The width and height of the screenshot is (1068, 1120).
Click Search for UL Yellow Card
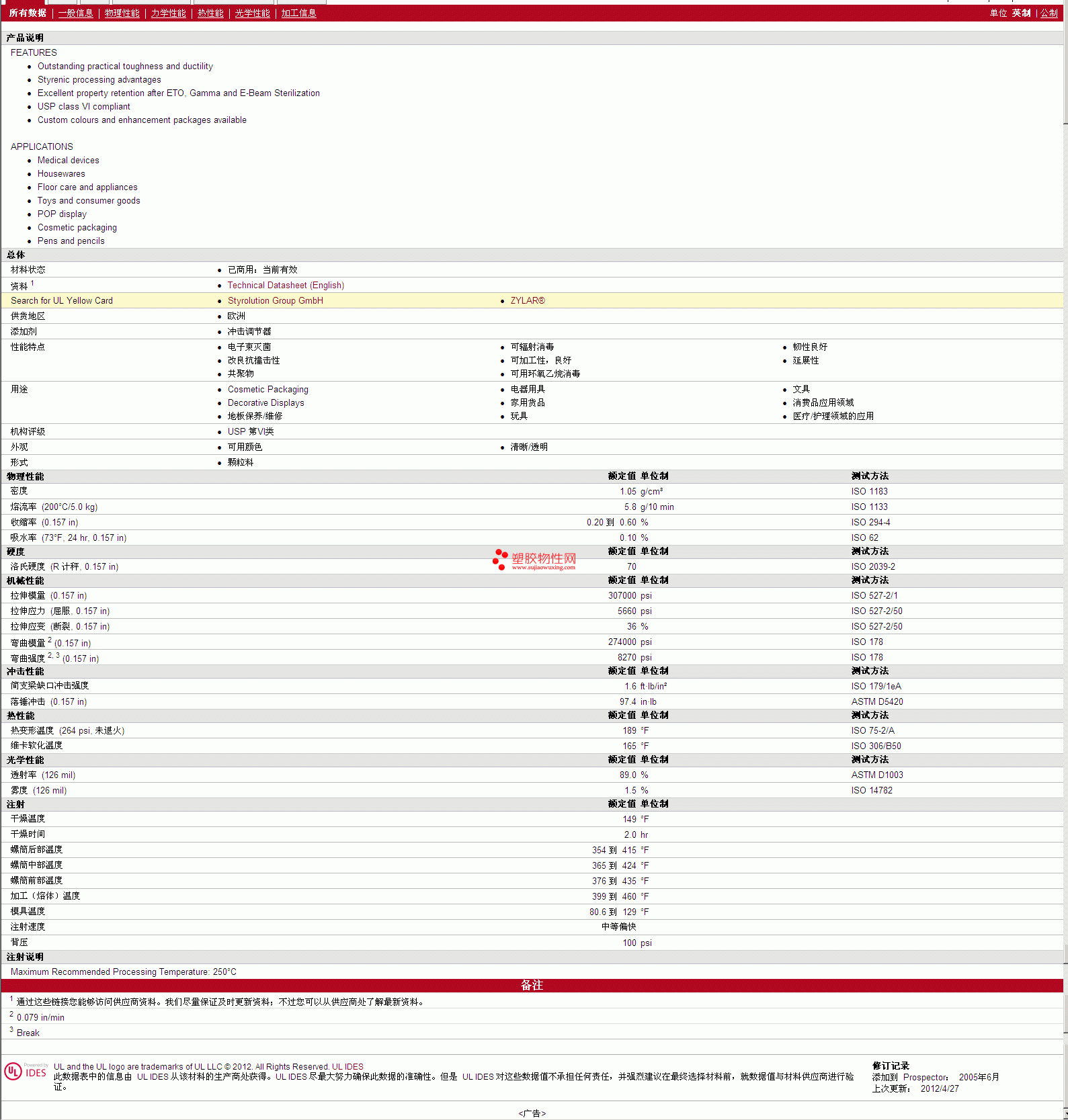coord(62,301)
